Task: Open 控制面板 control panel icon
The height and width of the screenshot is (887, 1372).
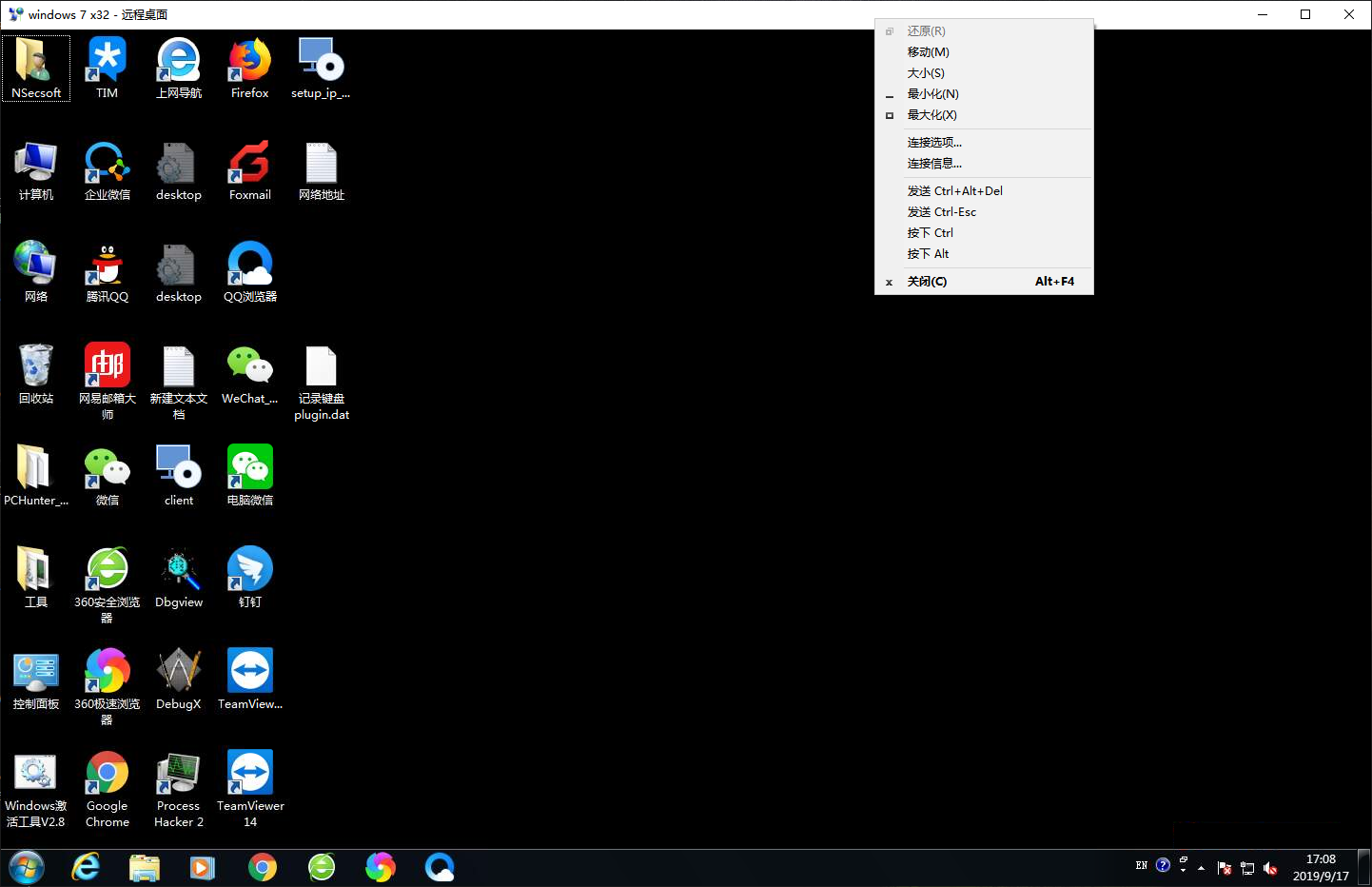Action: [36, 680]
